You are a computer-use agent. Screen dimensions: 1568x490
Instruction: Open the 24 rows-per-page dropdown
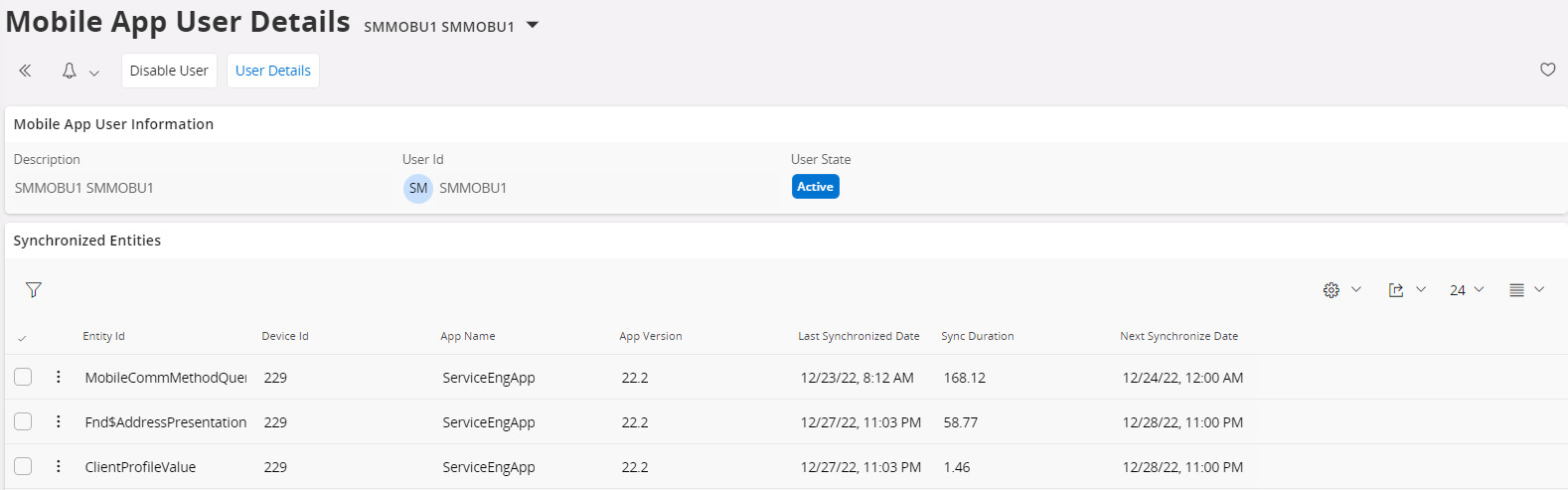(x=1466, y=290)
